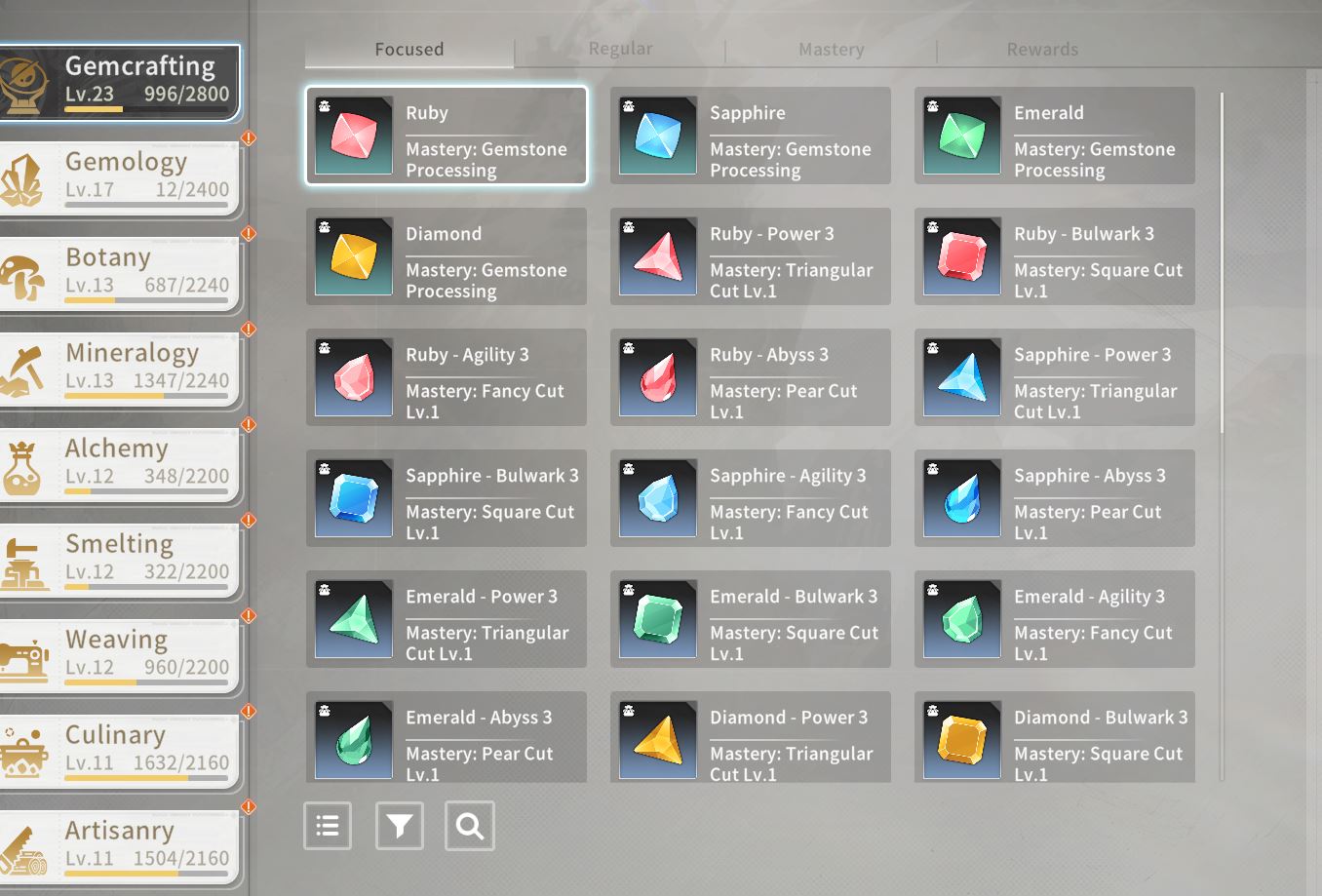Choose the Emerald gem icon
1322x896 pixels.
pyautogui.click(x=962, y=136)
